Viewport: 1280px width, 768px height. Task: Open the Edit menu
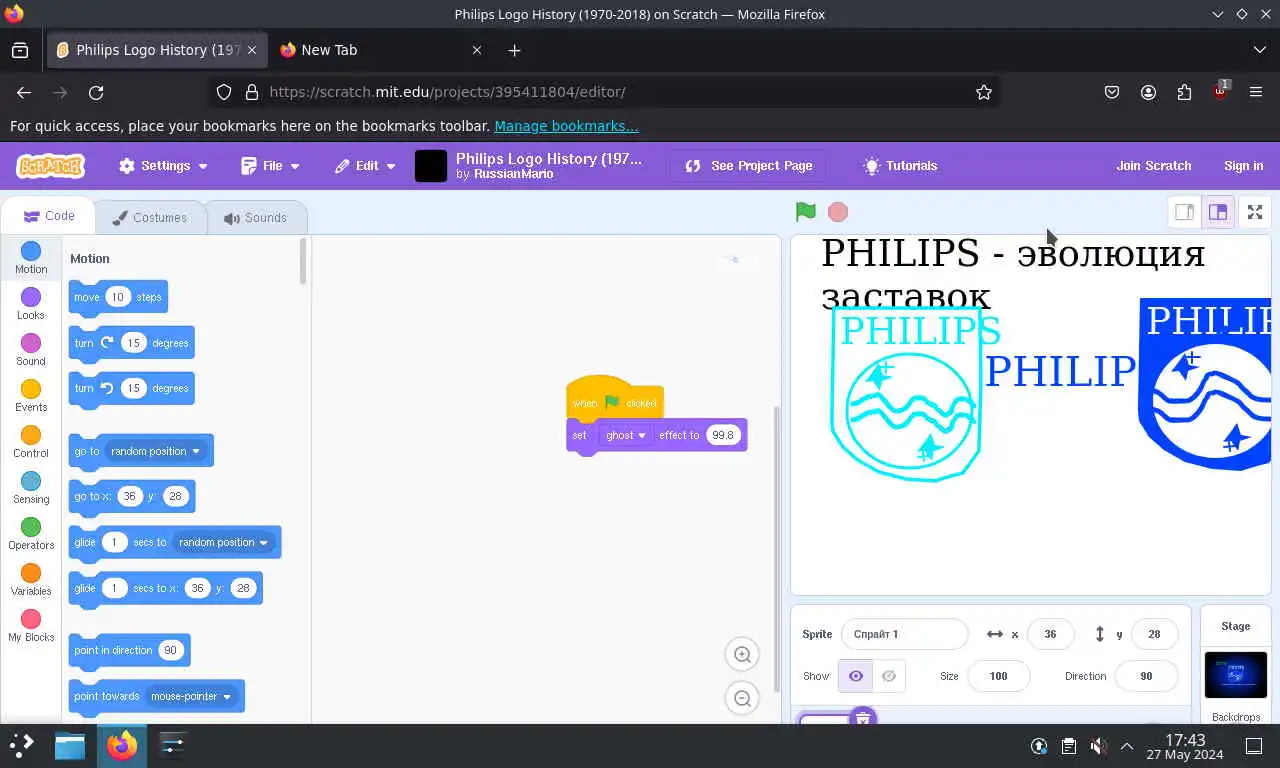tap(365, 166)
